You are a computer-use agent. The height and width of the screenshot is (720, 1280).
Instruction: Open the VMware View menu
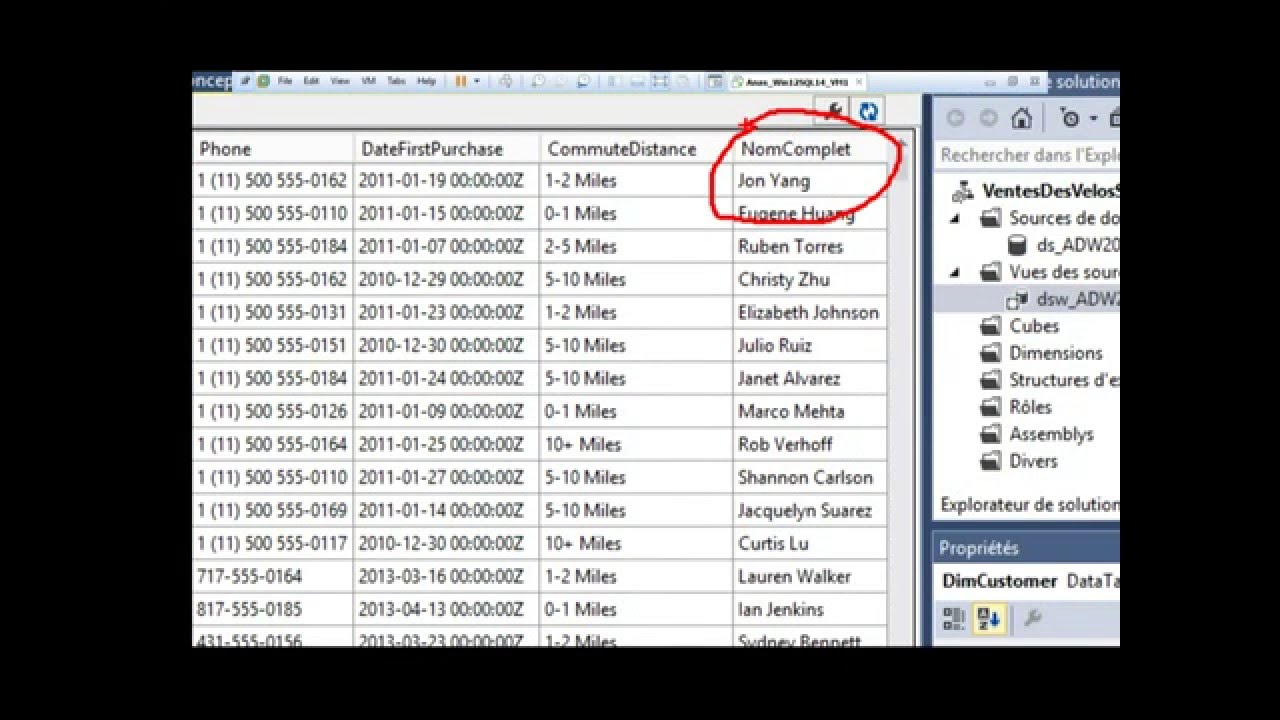pos(340,81)
